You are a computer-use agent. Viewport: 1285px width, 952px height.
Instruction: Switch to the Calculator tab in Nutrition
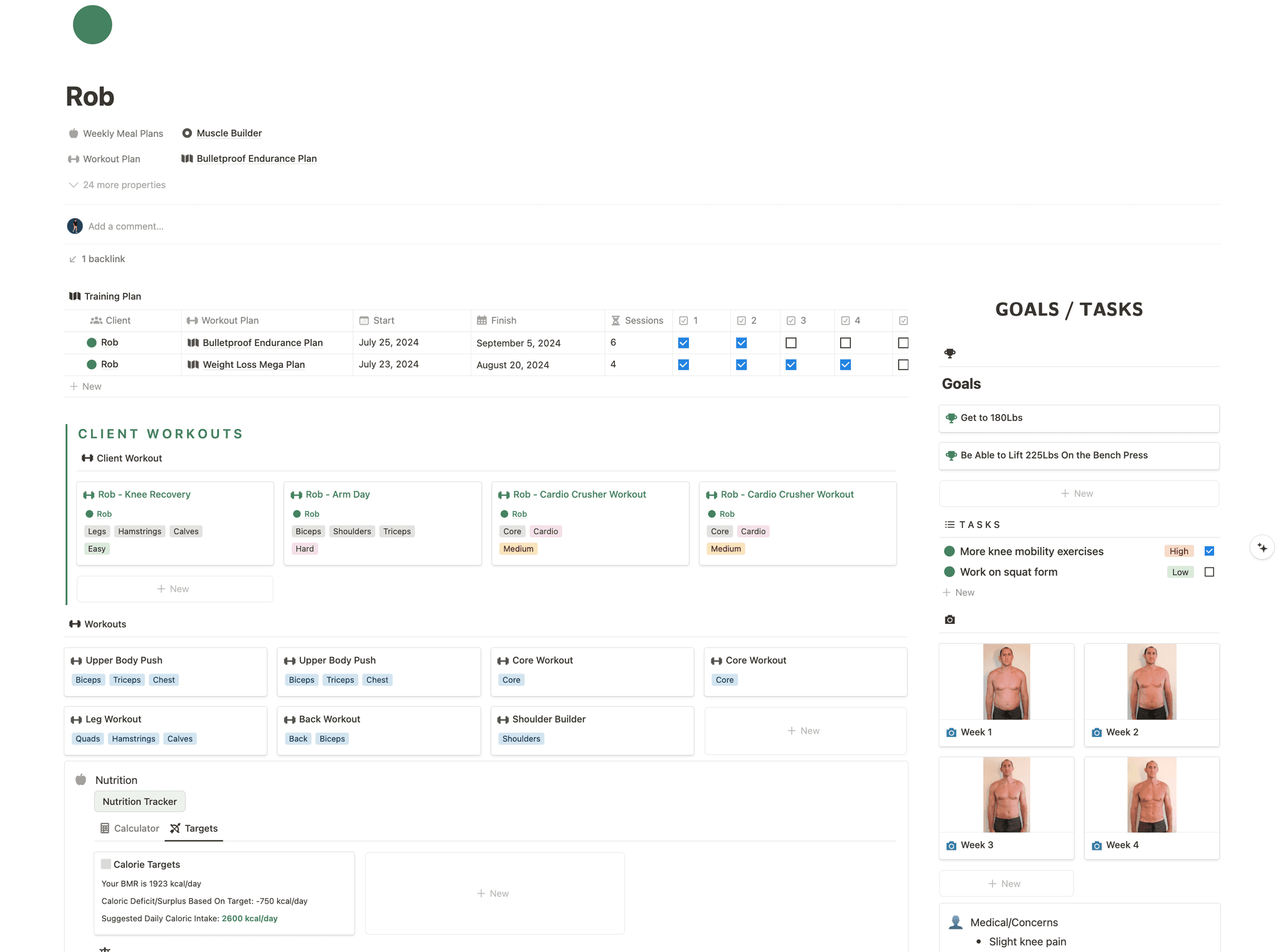[129, 828]
